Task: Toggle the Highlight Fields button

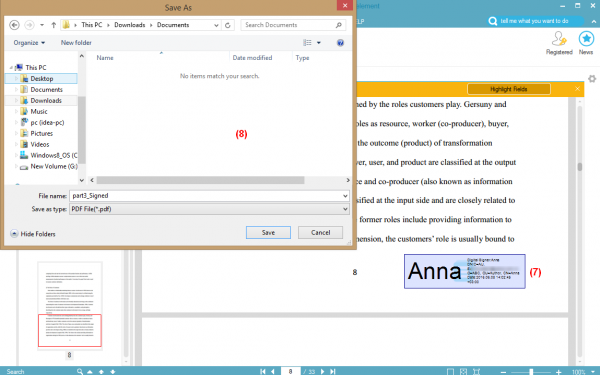Action: (509, 89)
